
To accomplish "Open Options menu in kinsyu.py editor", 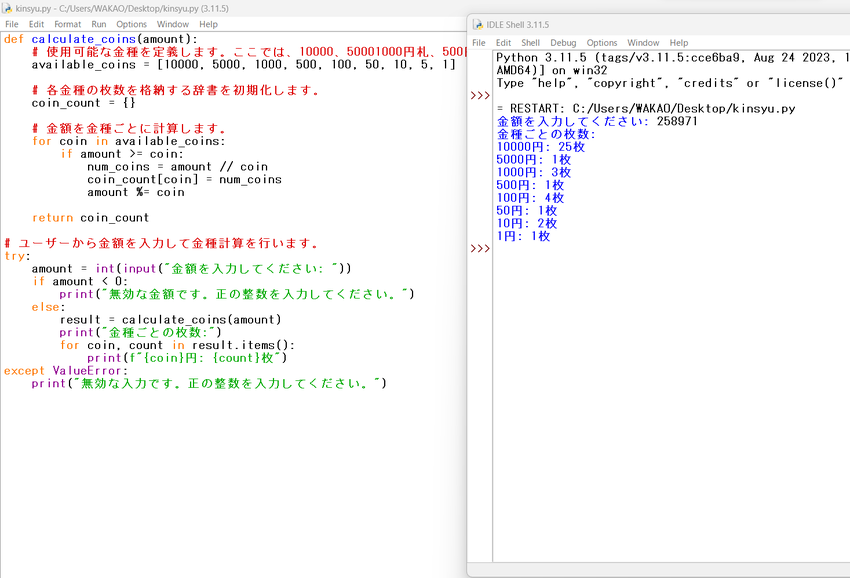I will pyautogui.click(x=131, y=24).
